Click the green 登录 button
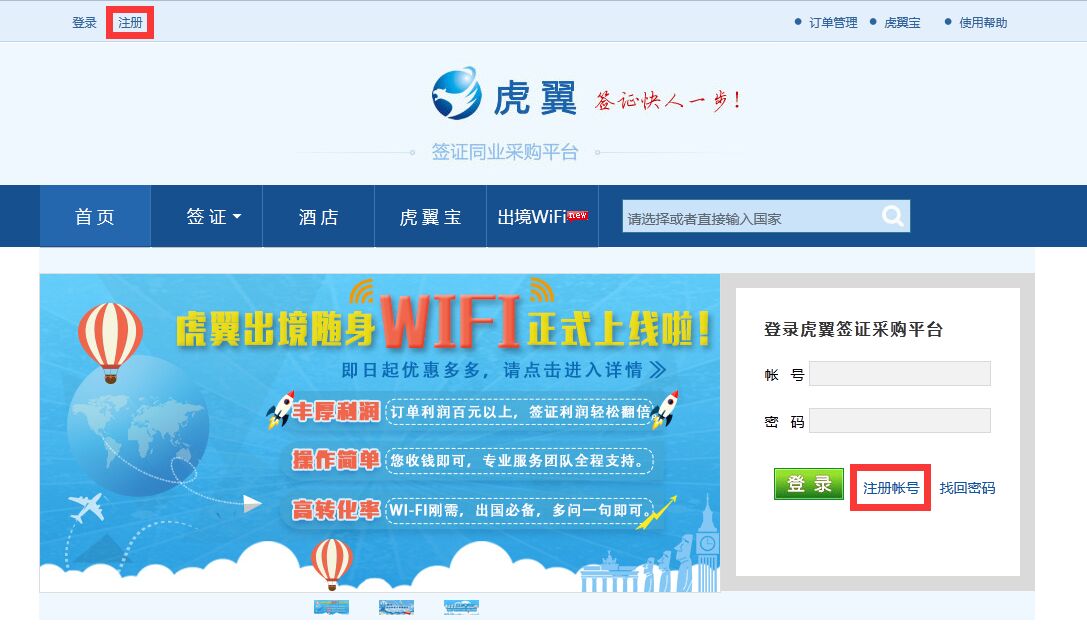Image resolution: width=1087 pixels, height=631 pixels. 808,484
